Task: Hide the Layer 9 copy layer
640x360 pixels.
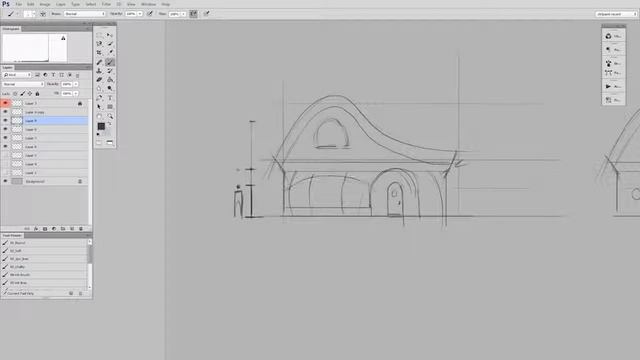Action: [5, 112]
